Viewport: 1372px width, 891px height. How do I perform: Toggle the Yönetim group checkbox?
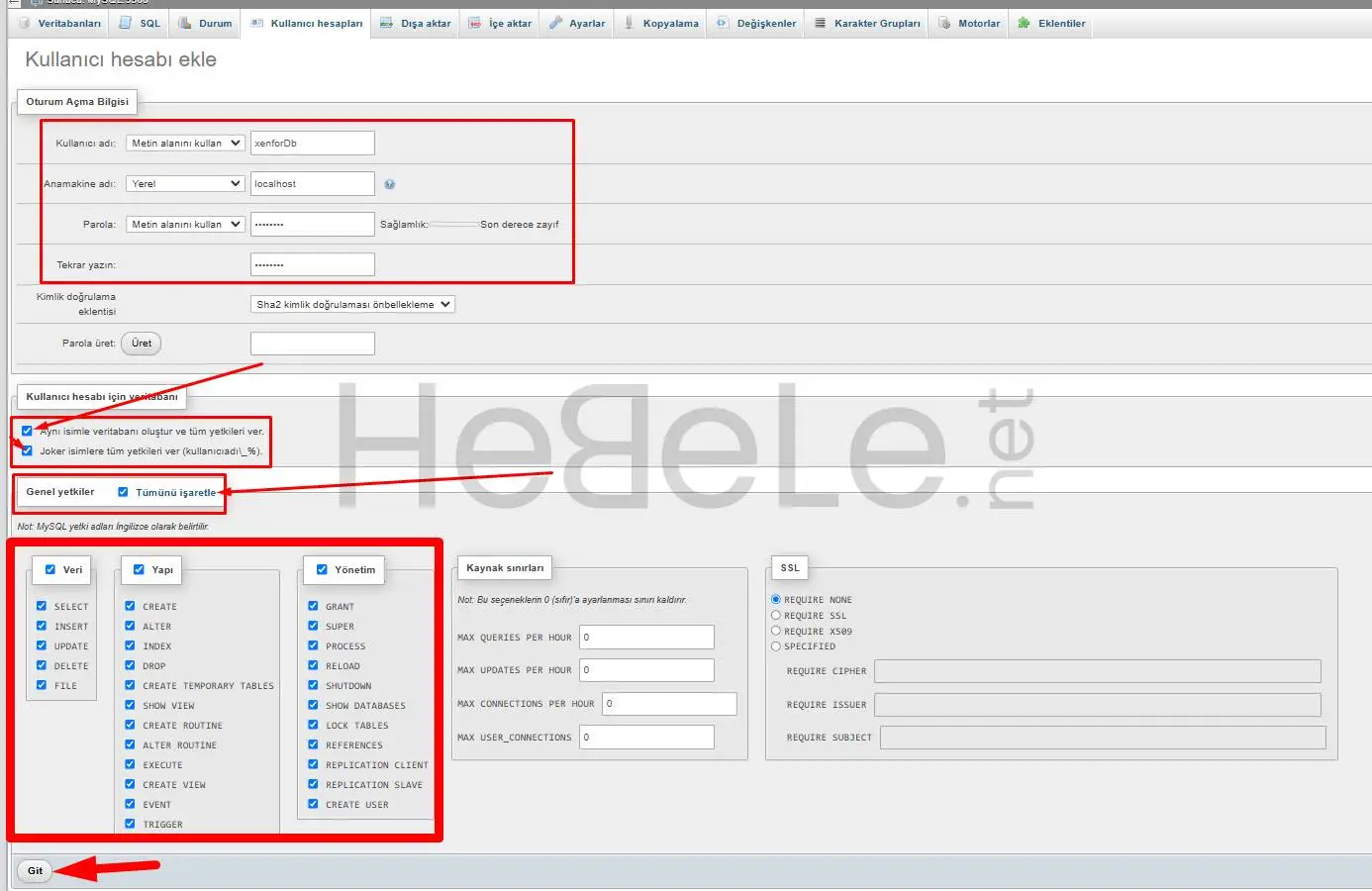[322, 569]
